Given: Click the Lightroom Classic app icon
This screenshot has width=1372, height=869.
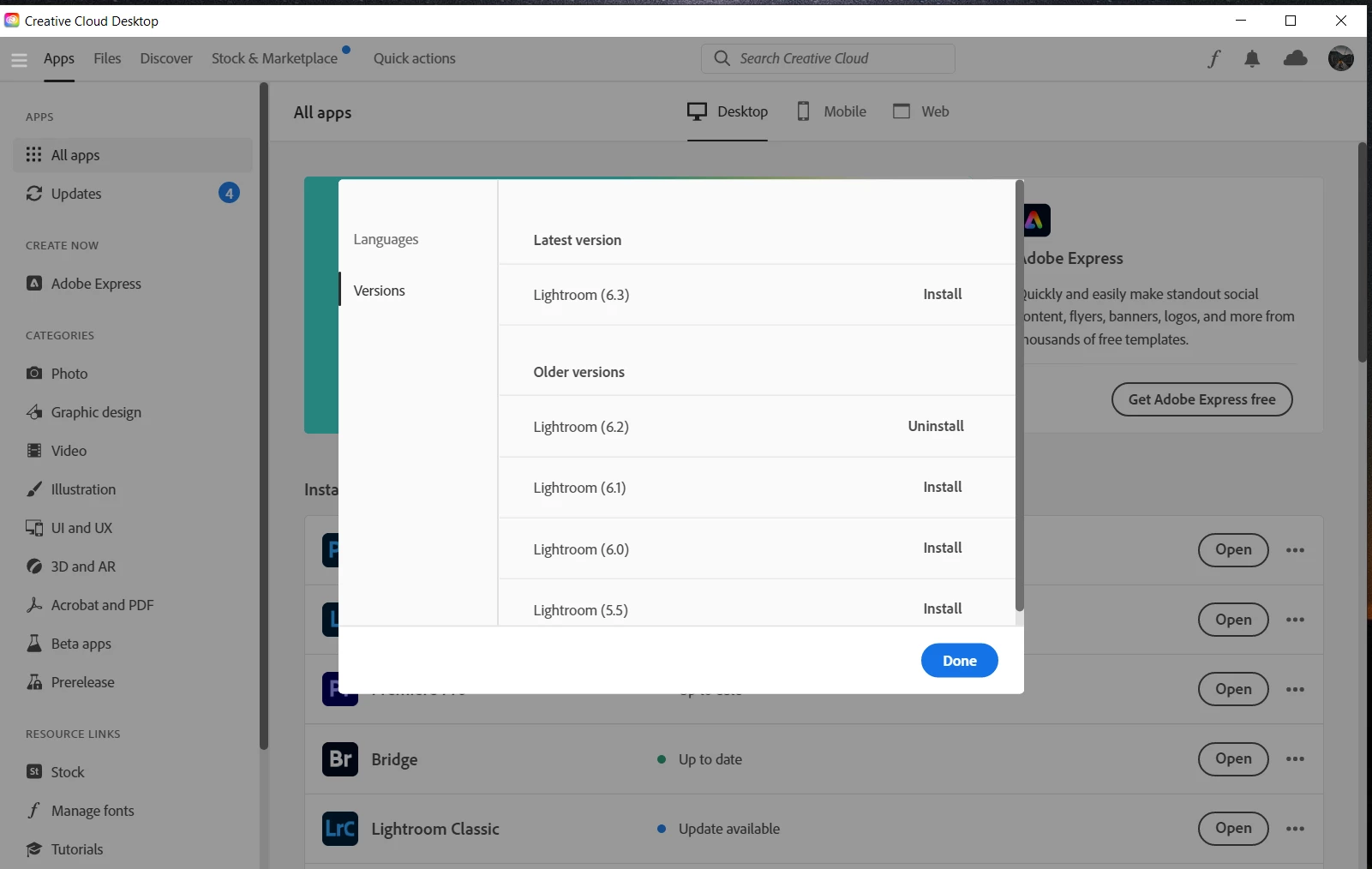Looking at the screenshot, I should point(340,828).
